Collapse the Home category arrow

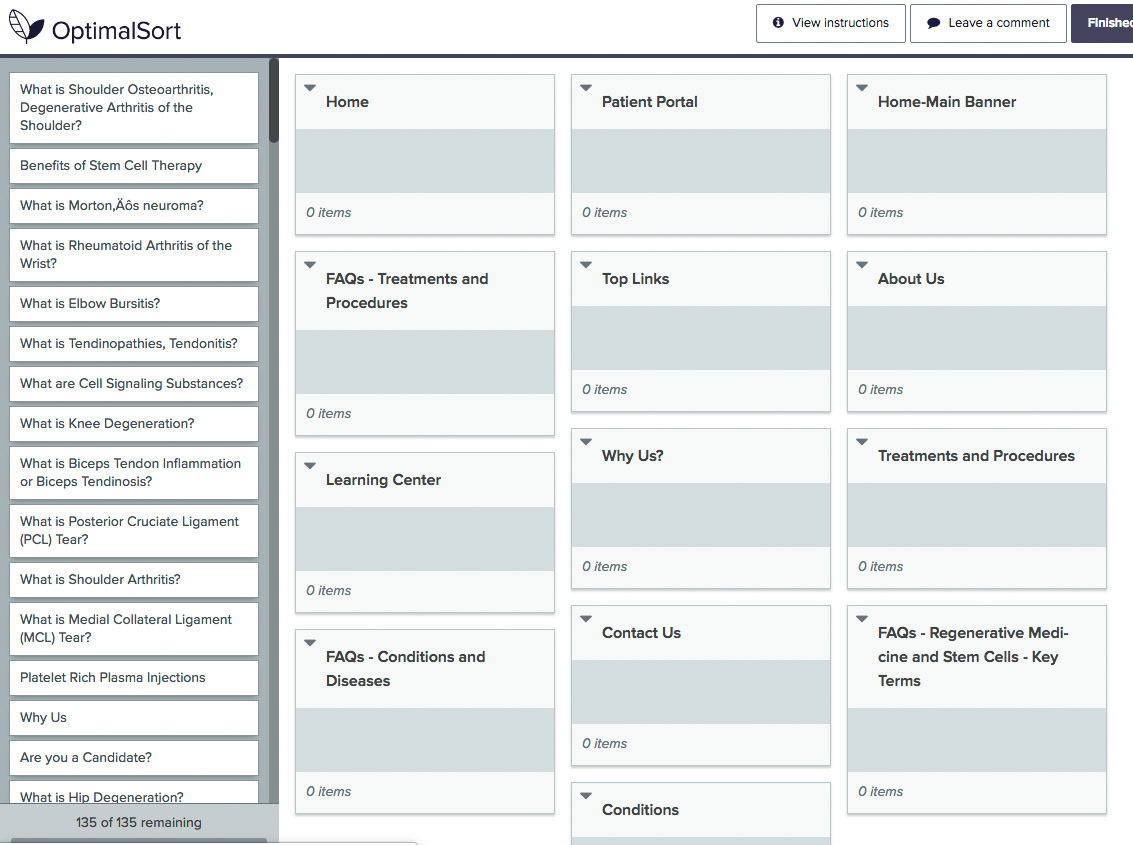pyautogui.click(x=310, y=87)
